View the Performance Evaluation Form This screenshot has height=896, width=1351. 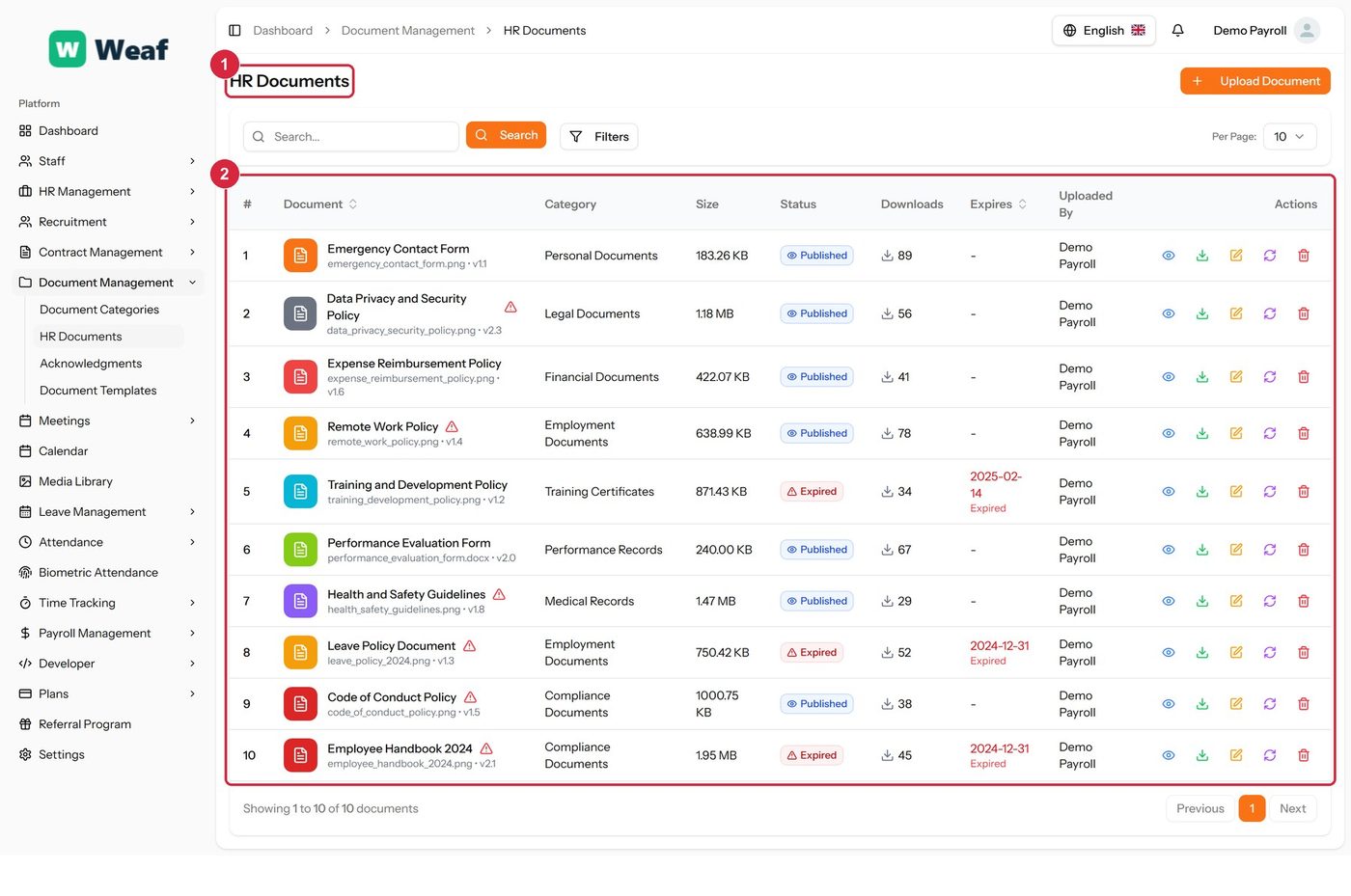(x=1169, y=550)
